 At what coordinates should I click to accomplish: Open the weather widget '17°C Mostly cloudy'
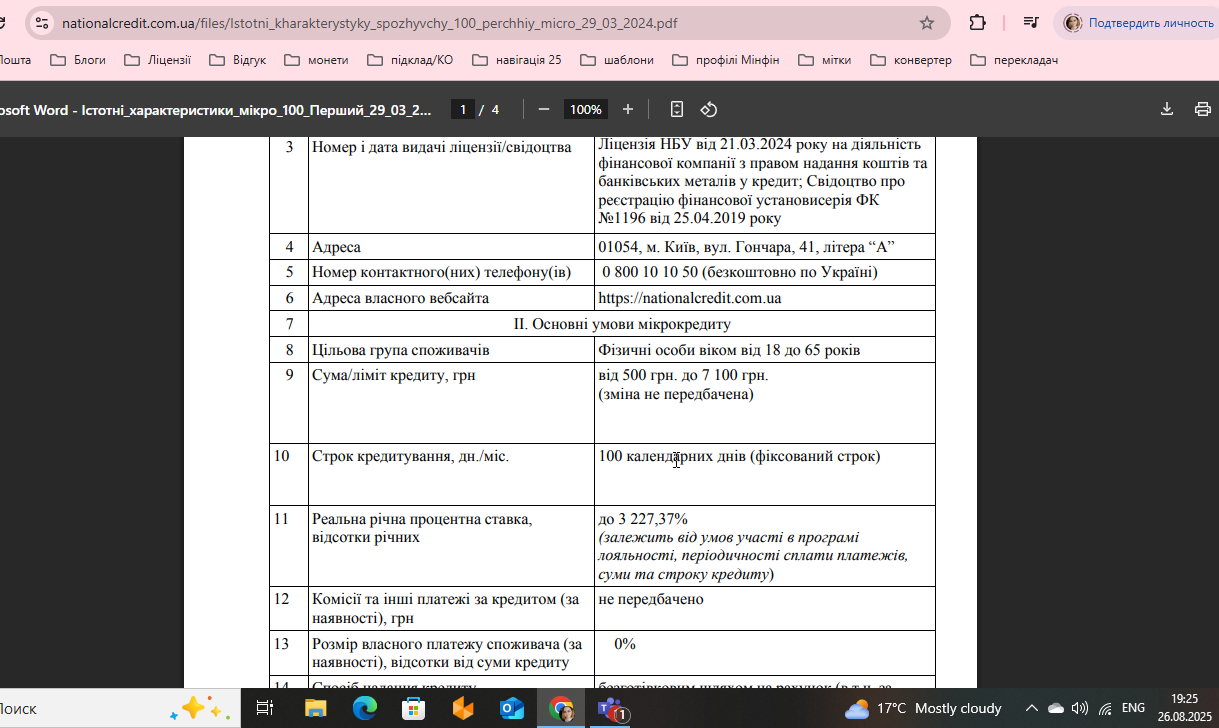[923, 709]
